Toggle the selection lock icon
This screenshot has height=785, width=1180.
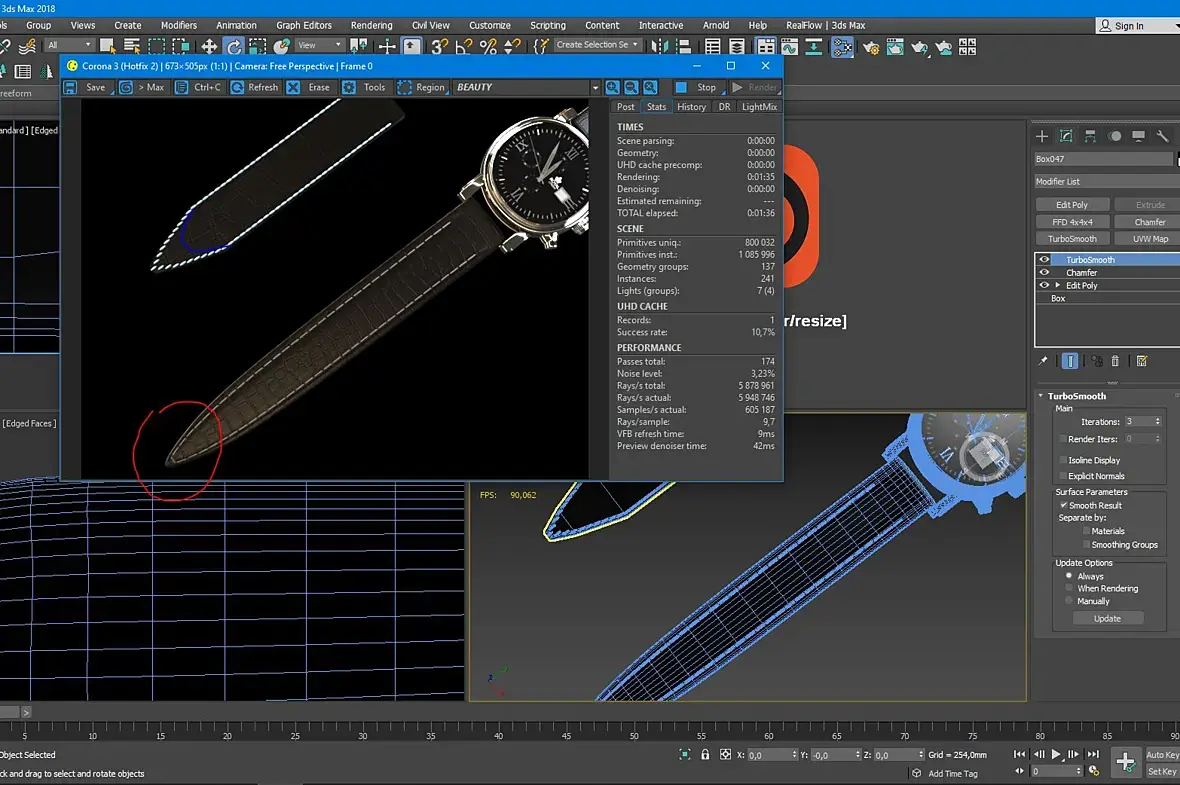[705, 755]
